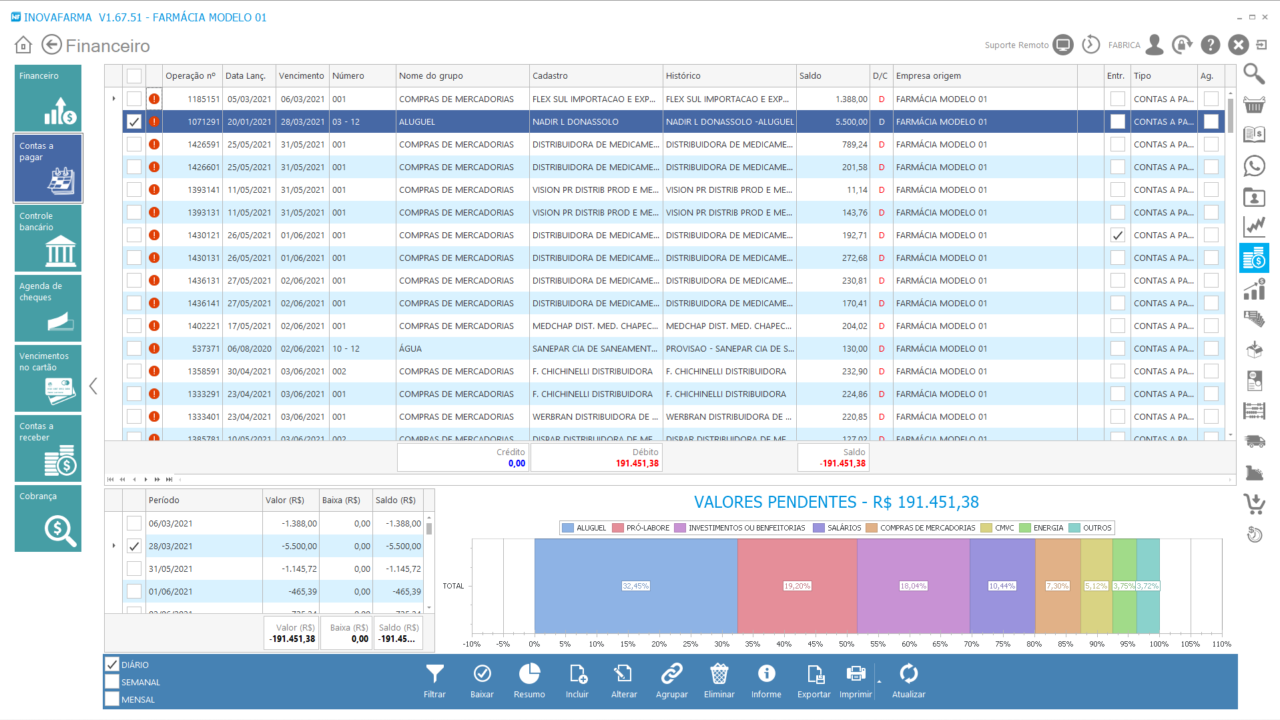Enable the MENSAL checkbox
The image size is (1280, 720).
(x=112, y=699)
